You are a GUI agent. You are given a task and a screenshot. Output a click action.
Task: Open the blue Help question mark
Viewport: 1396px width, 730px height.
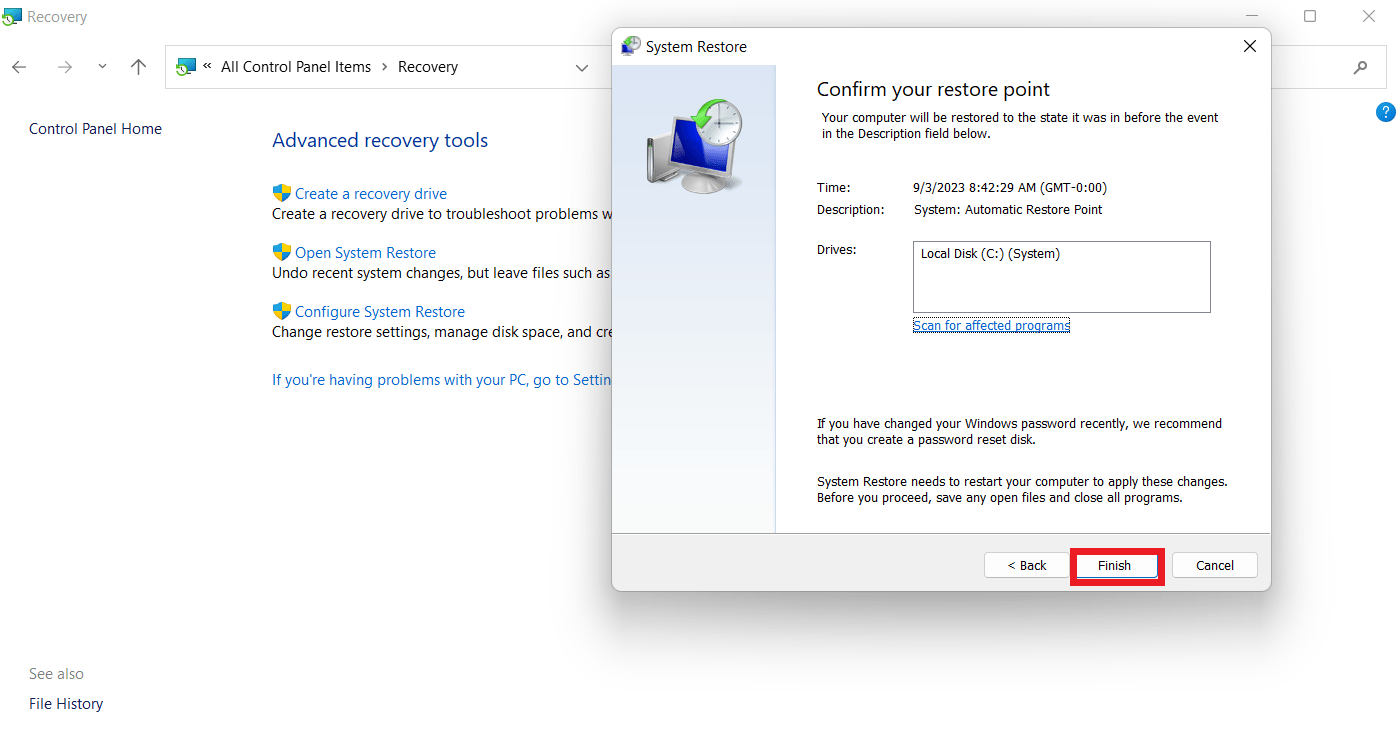[1385, 112]
